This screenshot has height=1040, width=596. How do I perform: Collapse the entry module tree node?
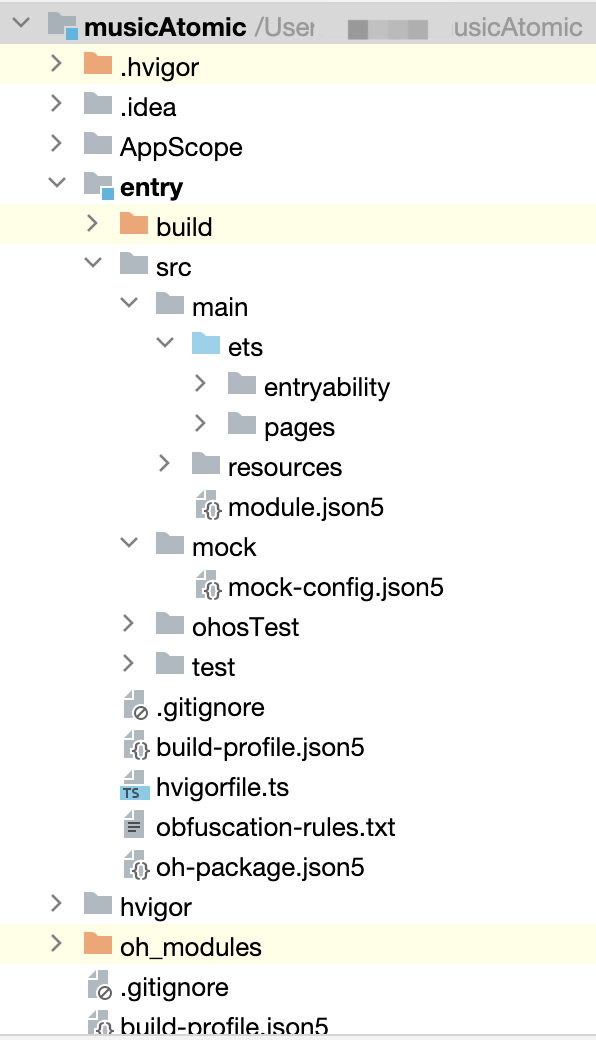click(58, 182)
